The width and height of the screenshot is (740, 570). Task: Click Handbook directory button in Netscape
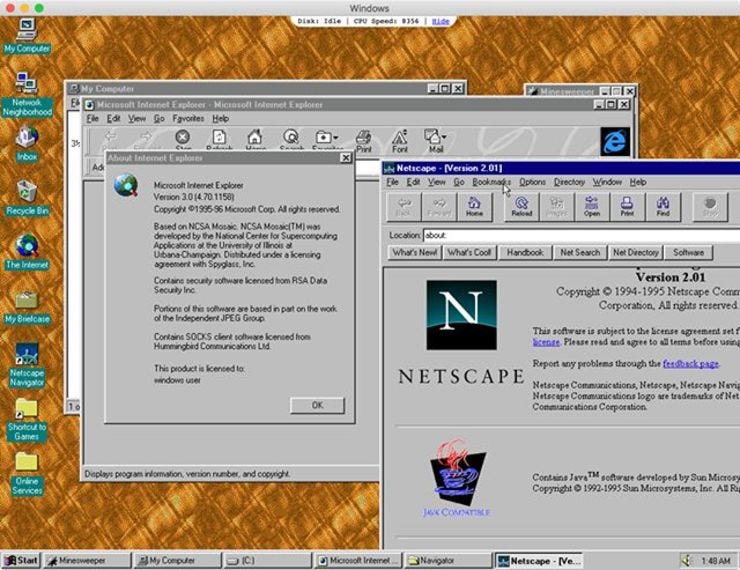coord(525,253)
